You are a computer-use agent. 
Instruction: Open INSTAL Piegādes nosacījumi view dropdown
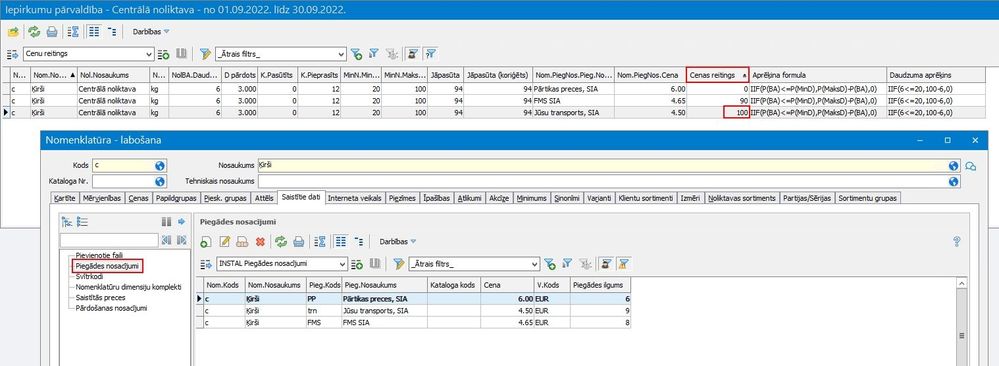click(343, 264)
